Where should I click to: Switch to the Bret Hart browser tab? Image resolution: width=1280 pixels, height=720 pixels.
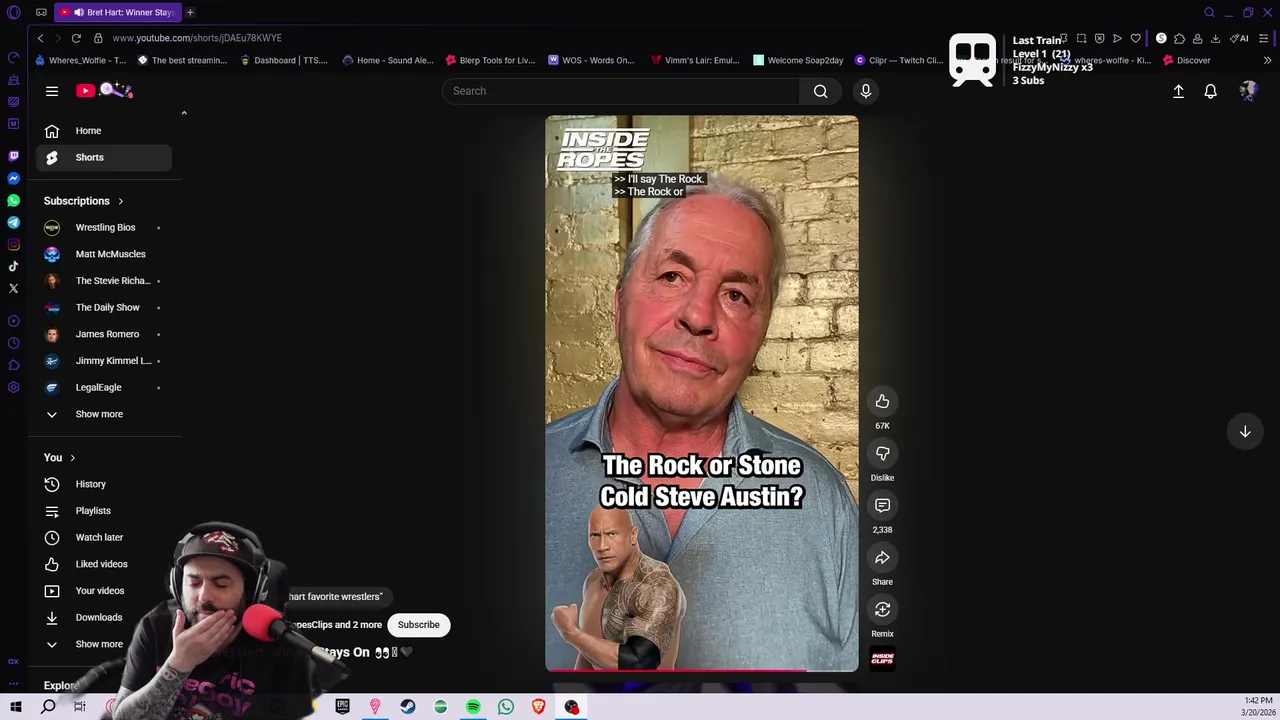pyautogui.click(x=118, y=12)
